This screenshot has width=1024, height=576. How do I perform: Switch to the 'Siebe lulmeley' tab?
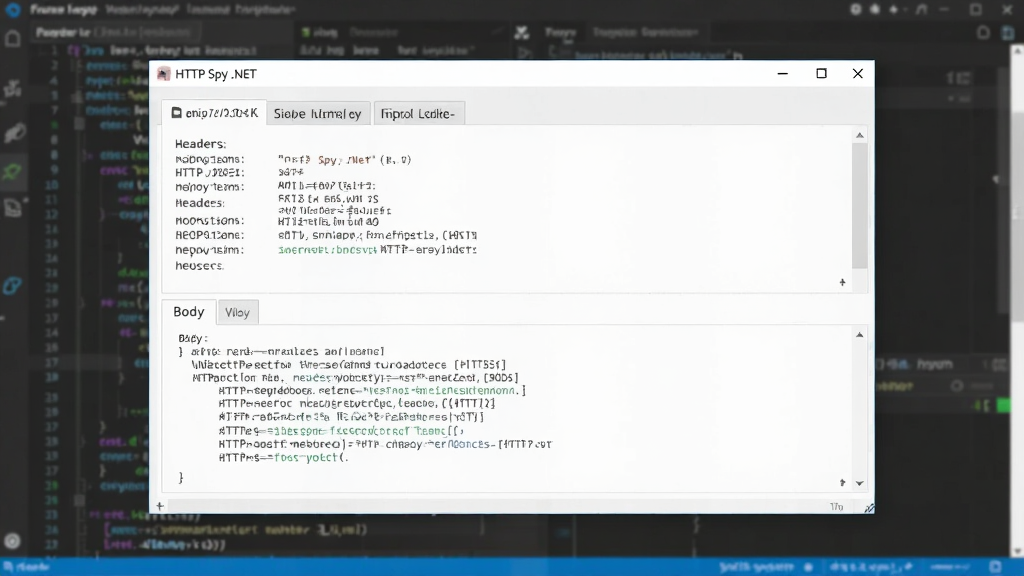click(317, 114)
